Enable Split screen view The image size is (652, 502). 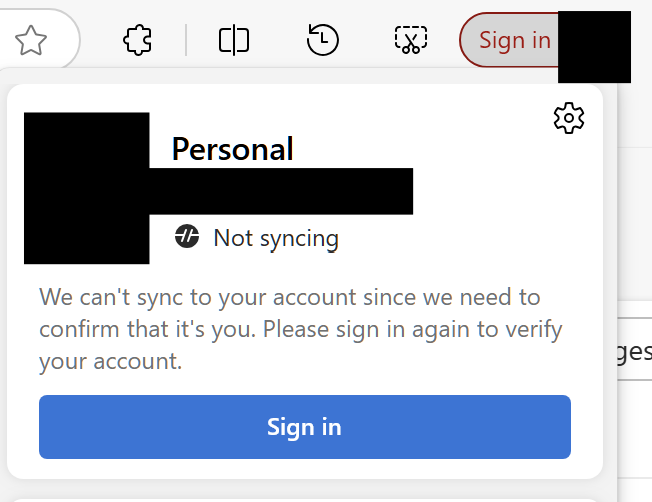233,40
